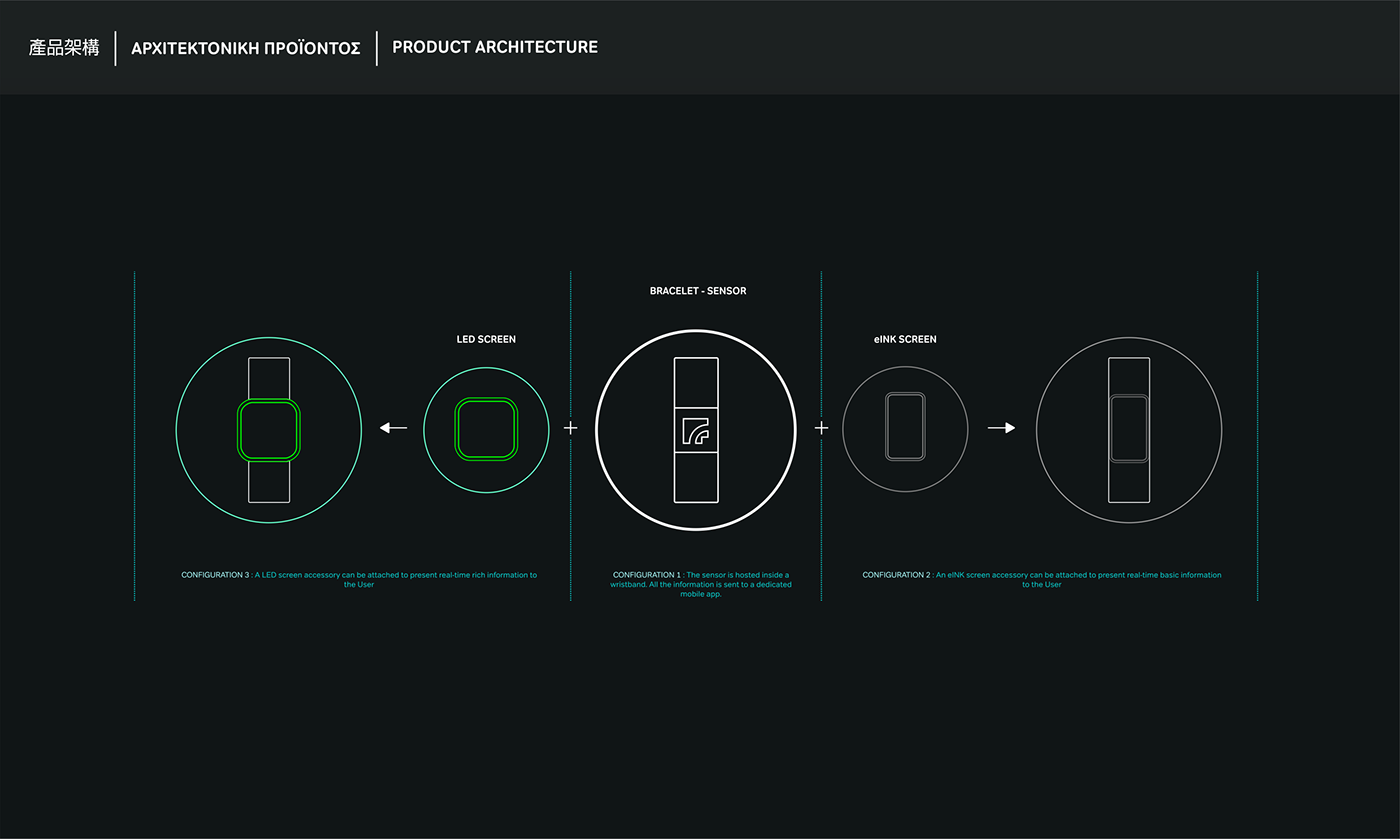Open the CONFIGURATION 1 description link
Screen dimensions: 1400x839
[700, 582]
